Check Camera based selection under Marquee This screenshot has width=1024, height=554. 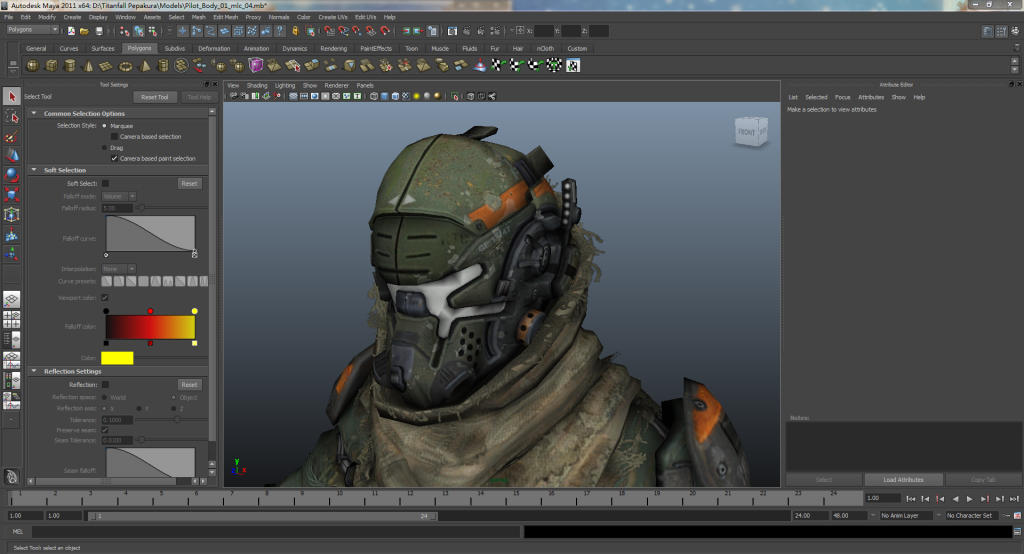114,136
